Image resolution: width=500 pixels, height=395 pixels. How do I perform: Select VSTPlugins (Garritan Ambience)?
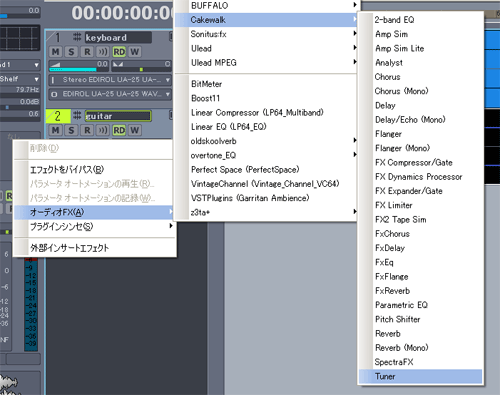[x=266, y=198]
